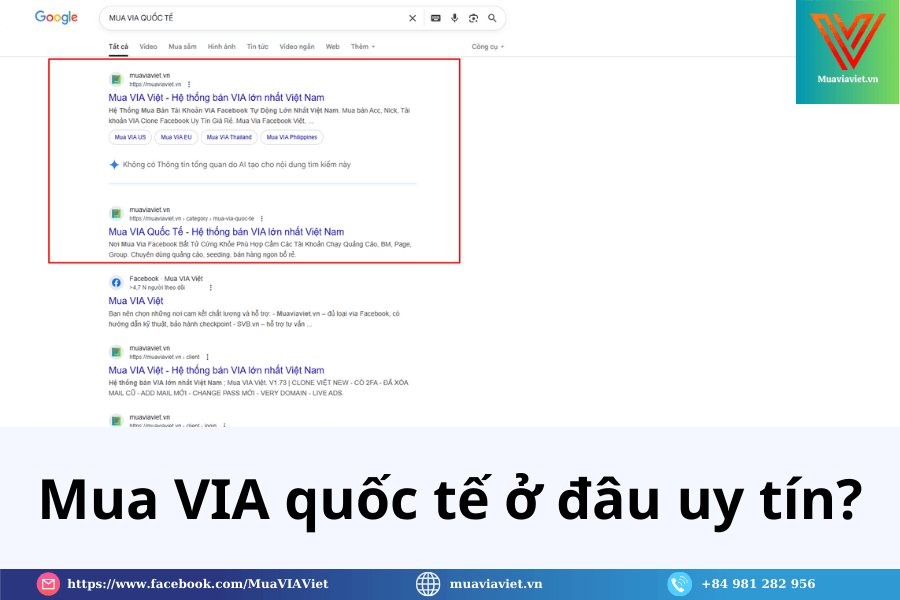Switch to the Tin tức tab
This screenshot has width=900, height=600.
point(257,47)
